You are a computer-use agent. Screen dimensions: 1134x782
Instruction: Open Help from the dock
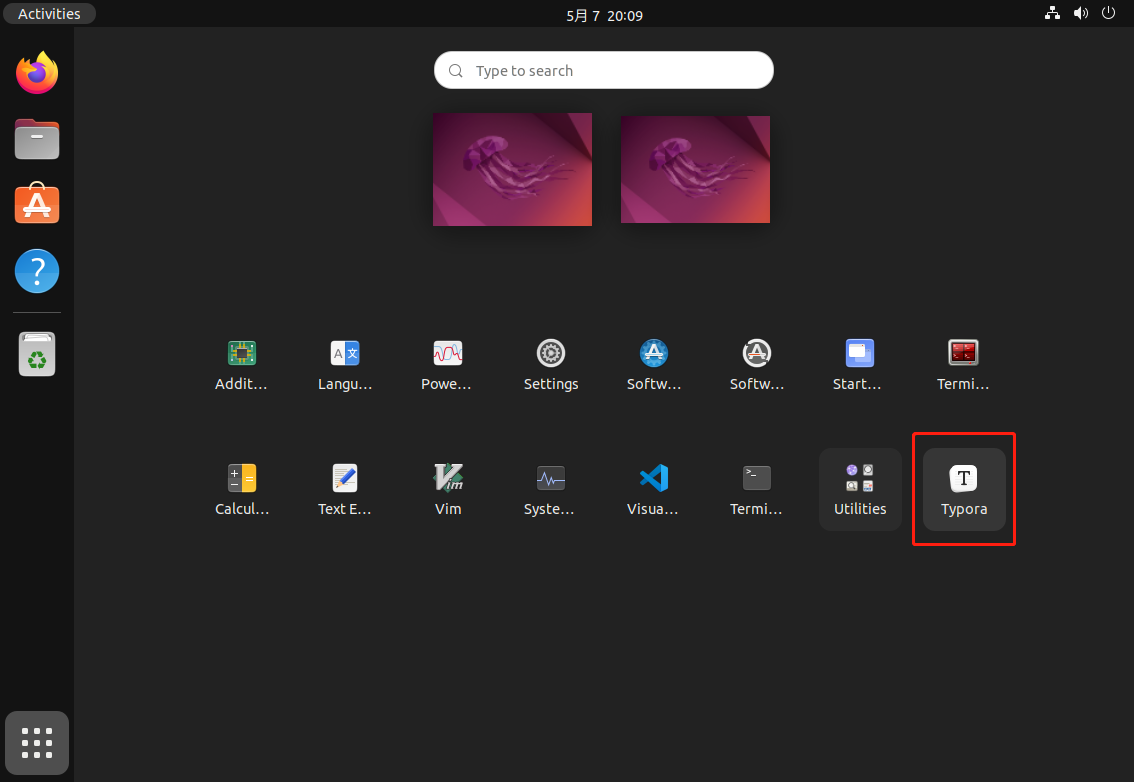point(37,271)
